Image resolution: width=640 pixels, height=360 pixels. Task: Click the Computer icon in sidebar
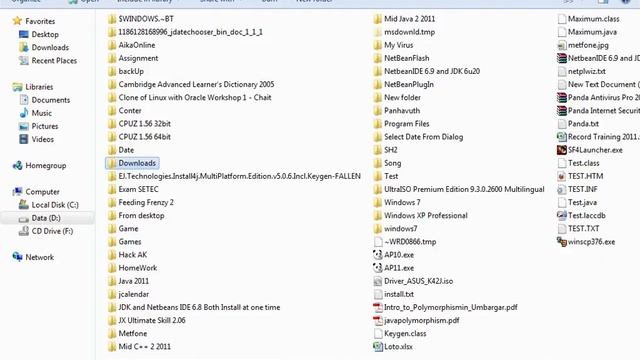17,191
